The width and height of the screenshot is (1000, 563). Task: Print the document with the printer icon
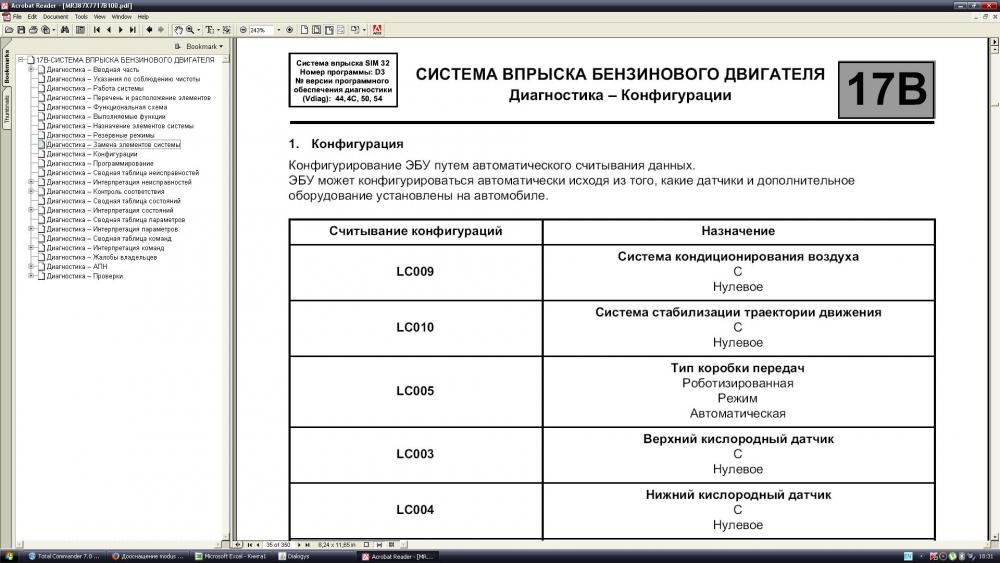(33, 30)
